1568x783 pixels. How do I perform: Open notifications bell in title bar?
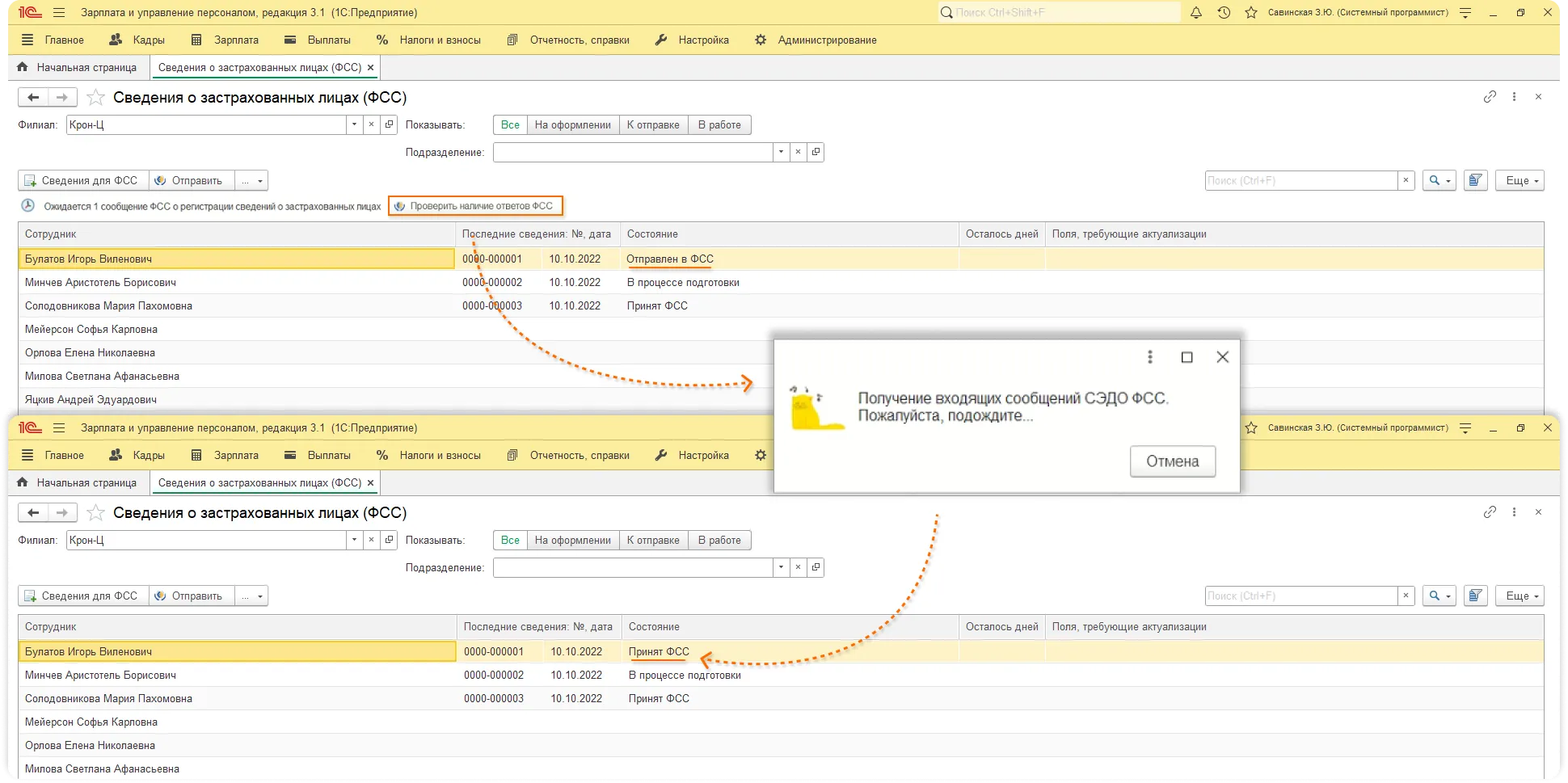(1196, 13)
